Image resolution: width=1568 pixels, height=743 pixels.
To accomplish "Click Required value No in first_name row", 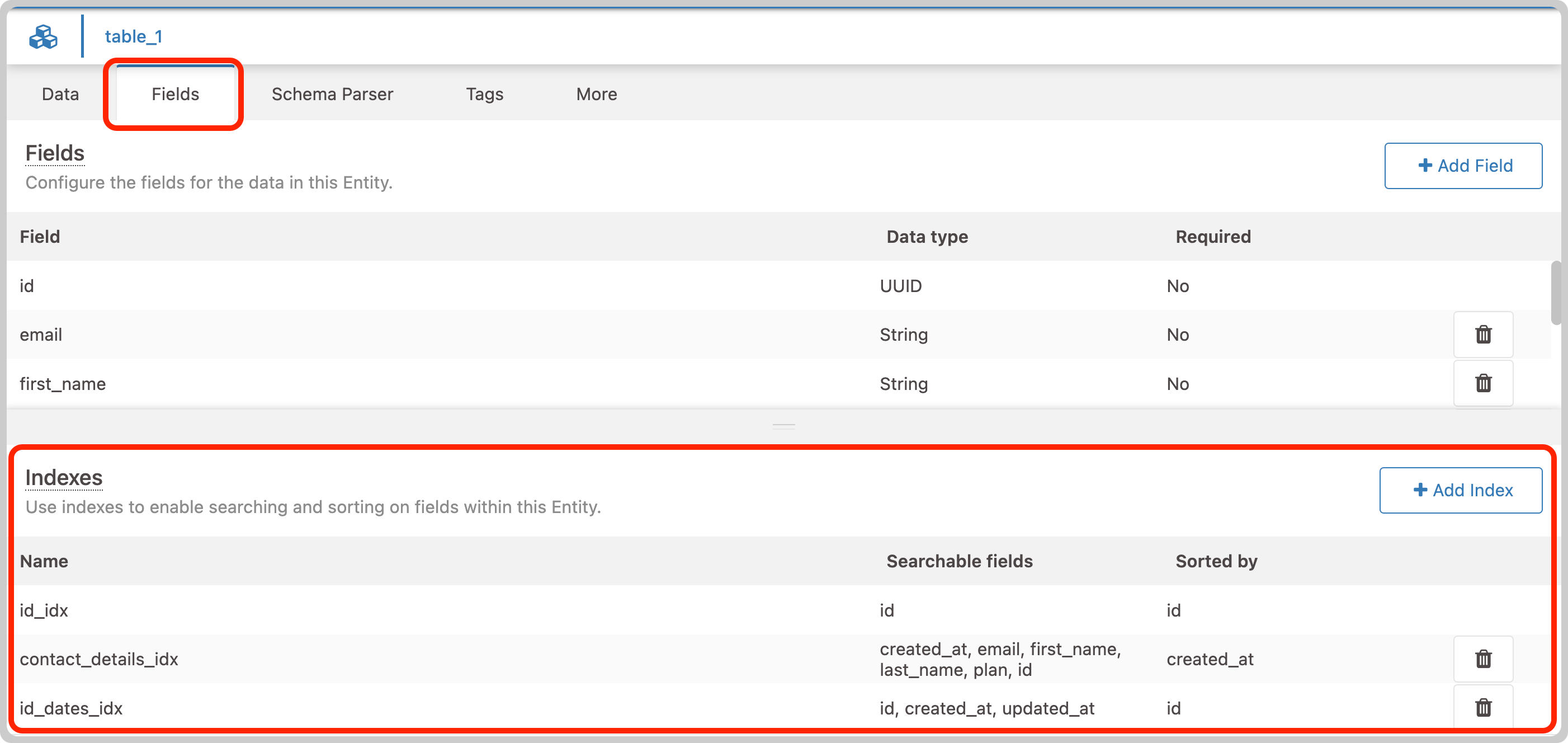I will [1178, 384].
